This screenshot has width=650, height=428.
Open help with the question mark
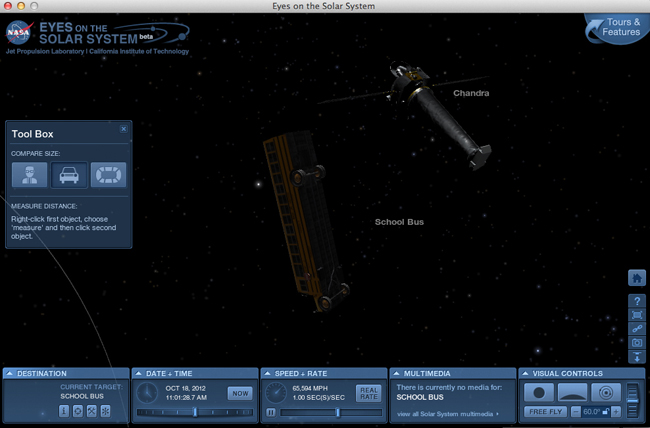pos(637,301)
